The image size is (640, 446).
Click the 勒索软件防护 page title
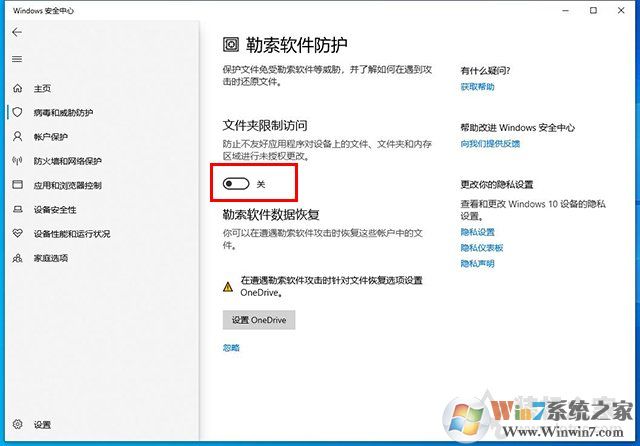point(297,45)
